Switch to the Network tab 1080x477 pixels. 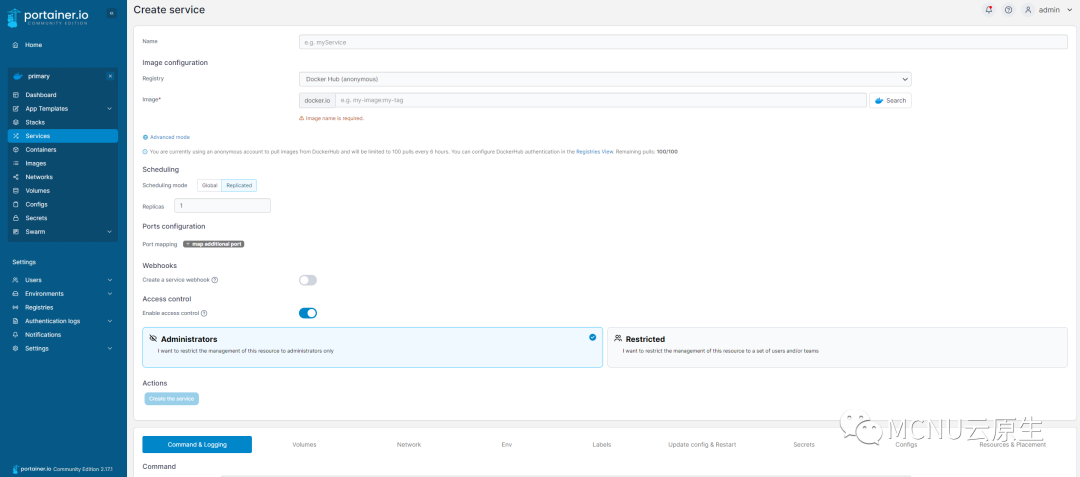(x=408, y=445)
